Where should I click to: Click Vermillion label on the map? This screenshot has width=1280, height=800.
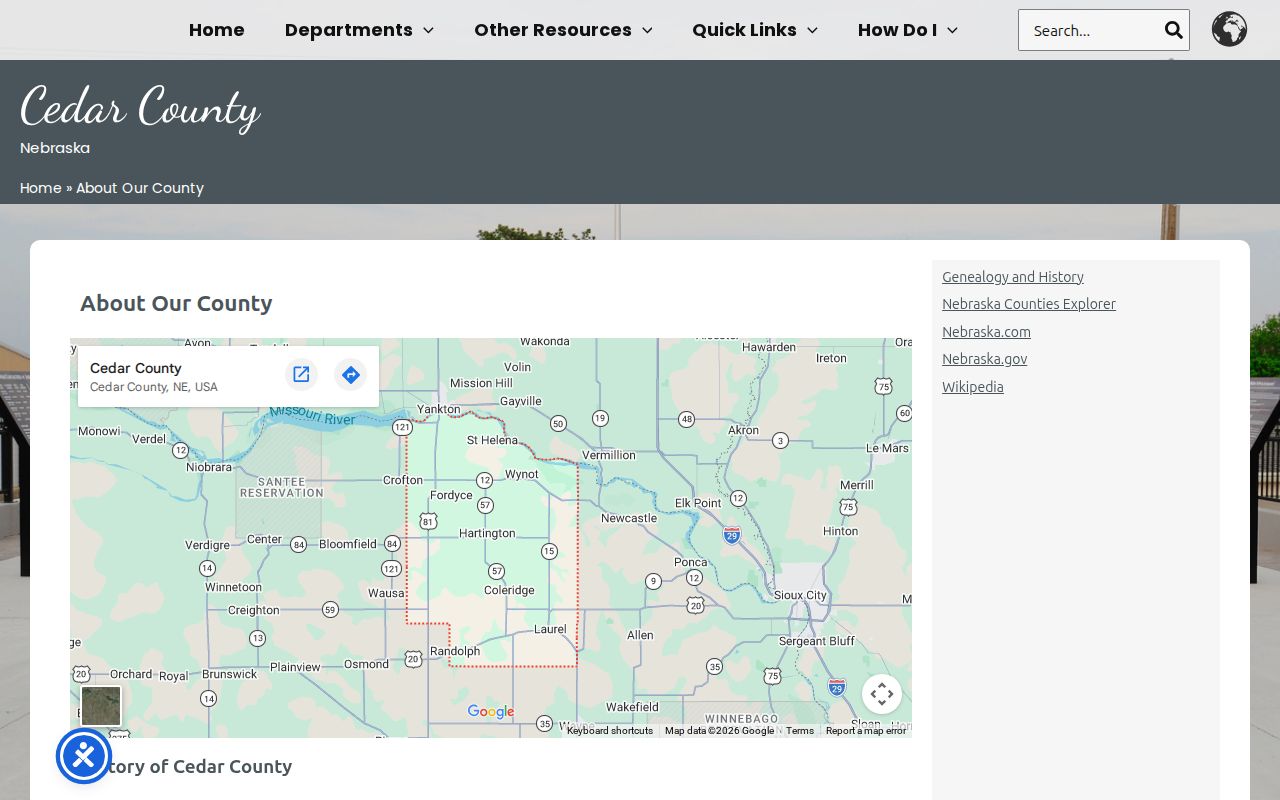[609, 455]
